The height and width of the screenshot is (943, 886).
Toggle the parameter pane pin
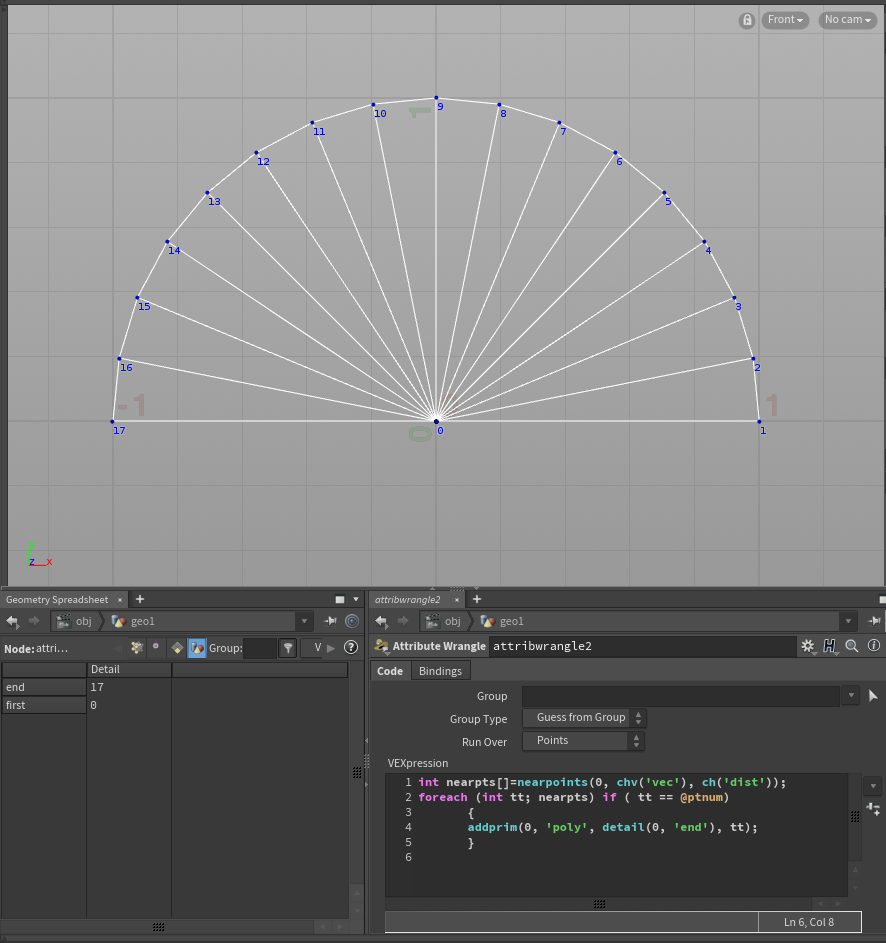tap(875, 621)
